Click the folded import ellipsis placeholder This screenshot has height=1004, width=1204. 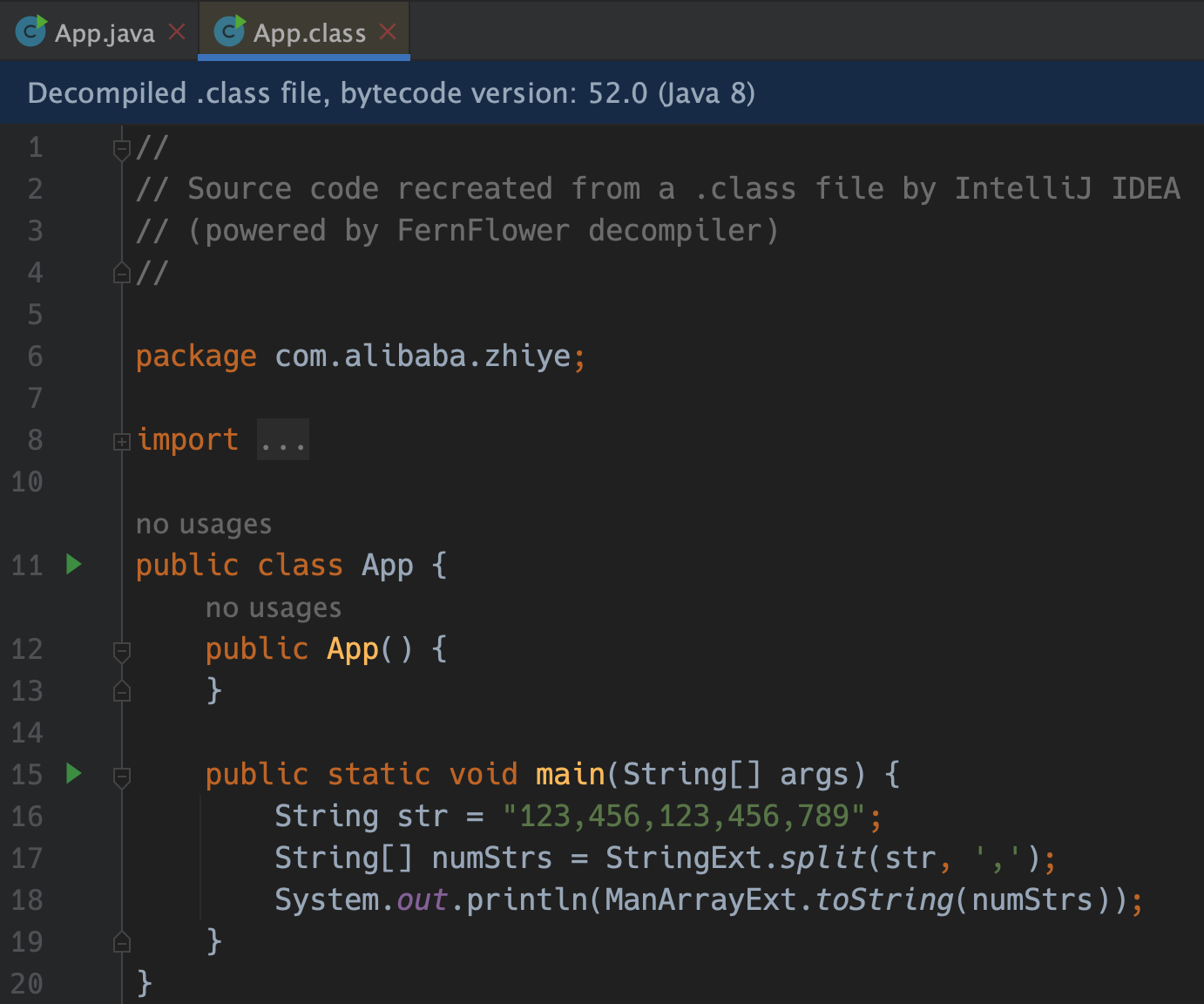pos(283,440)
